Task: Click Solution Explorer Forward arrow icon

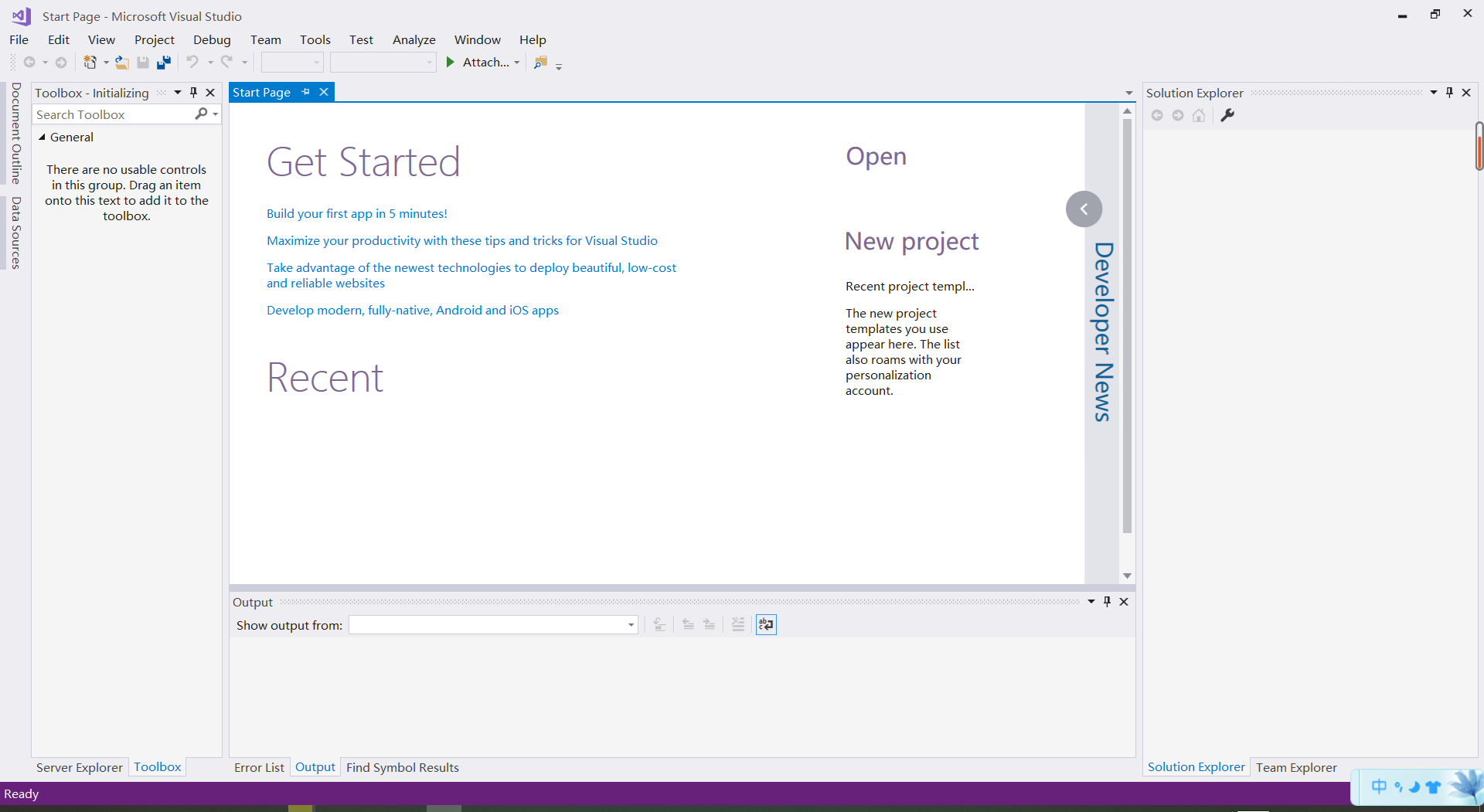Action: [1178, 115]
